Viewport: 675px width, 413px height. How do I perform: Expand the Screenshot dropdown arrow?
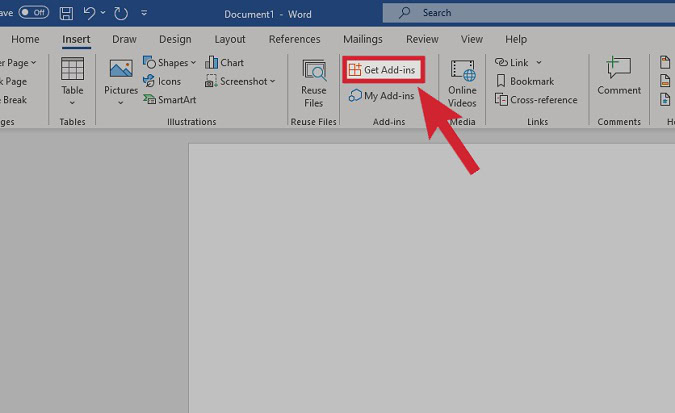272,81
